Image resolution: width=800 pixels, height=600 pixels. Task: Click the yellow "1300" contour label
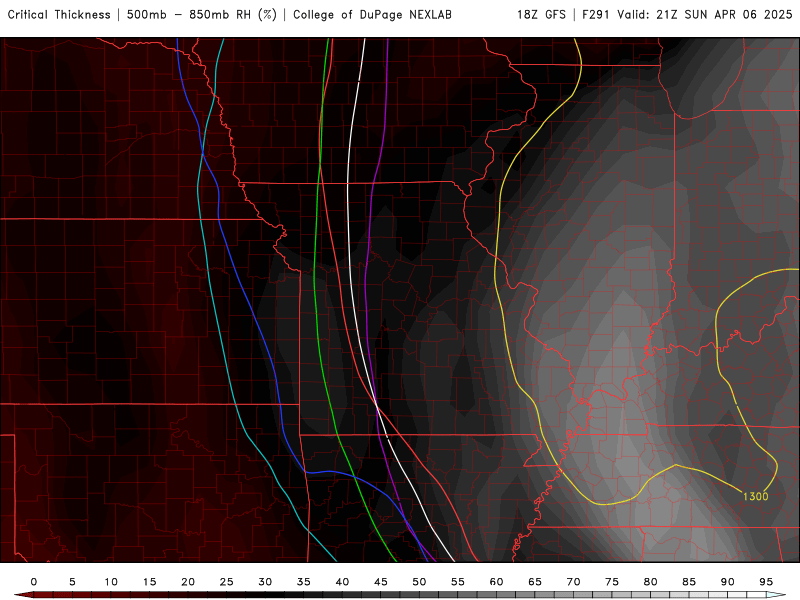pos(755,496)
